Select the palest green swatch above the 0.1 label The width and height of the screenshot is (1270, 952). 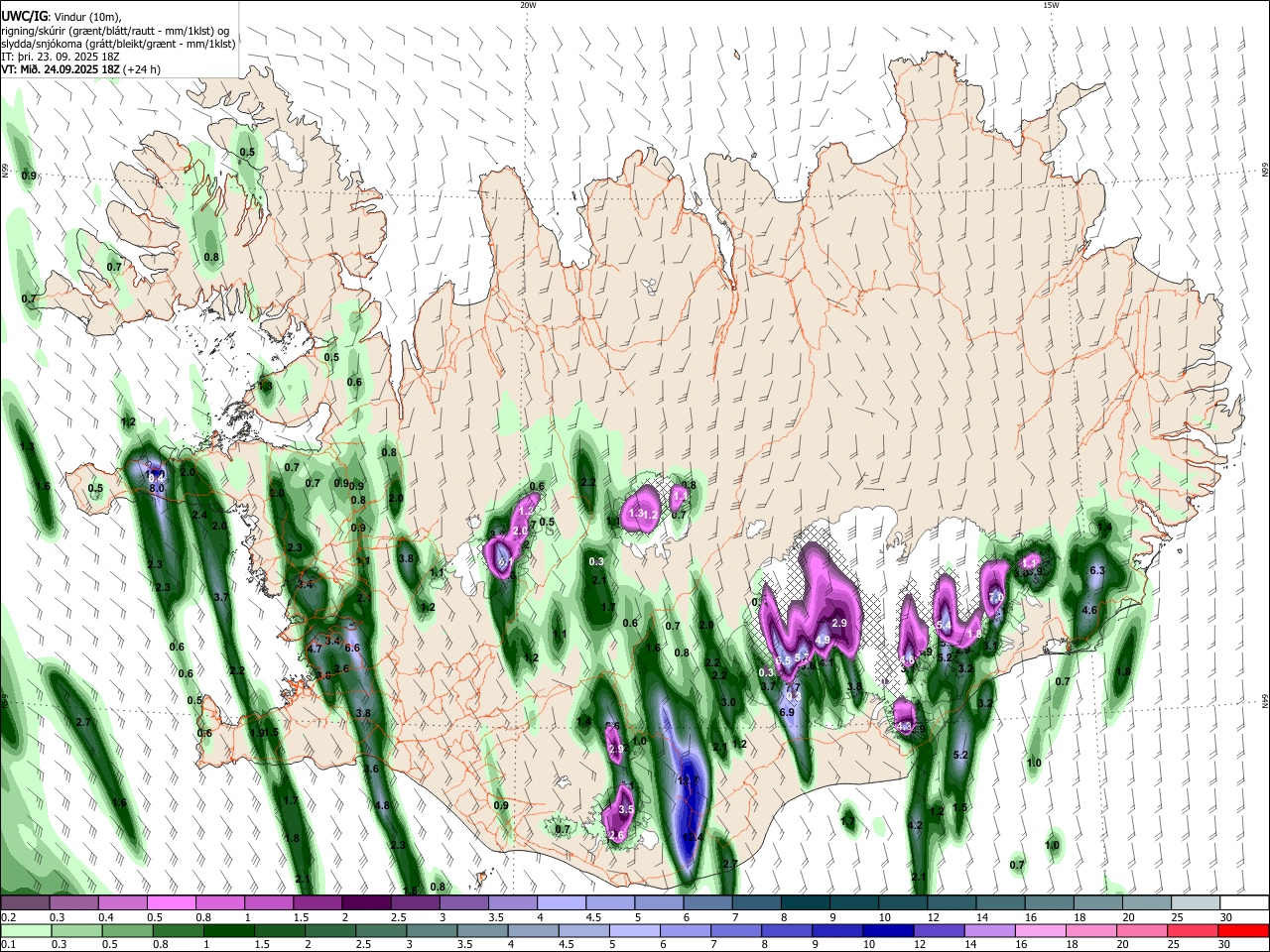pyautogui.click(x=25, y=930)
